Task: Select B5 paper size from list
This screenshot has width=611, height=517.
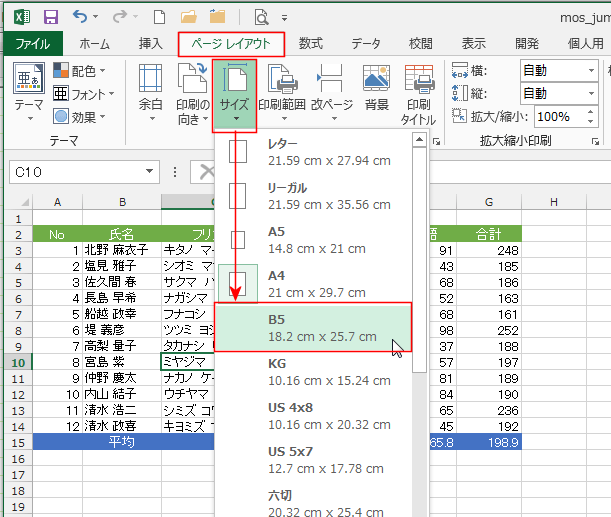Action: (320, 327)
